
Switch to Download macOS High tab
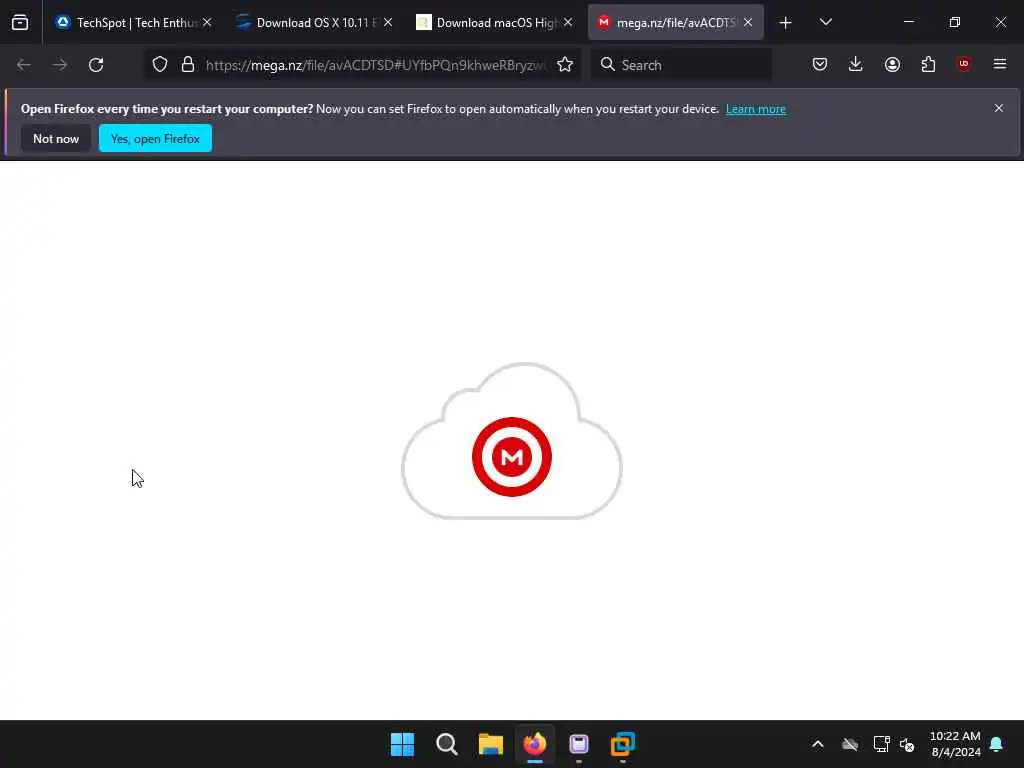pyautogui.click(x=496, y=22)
